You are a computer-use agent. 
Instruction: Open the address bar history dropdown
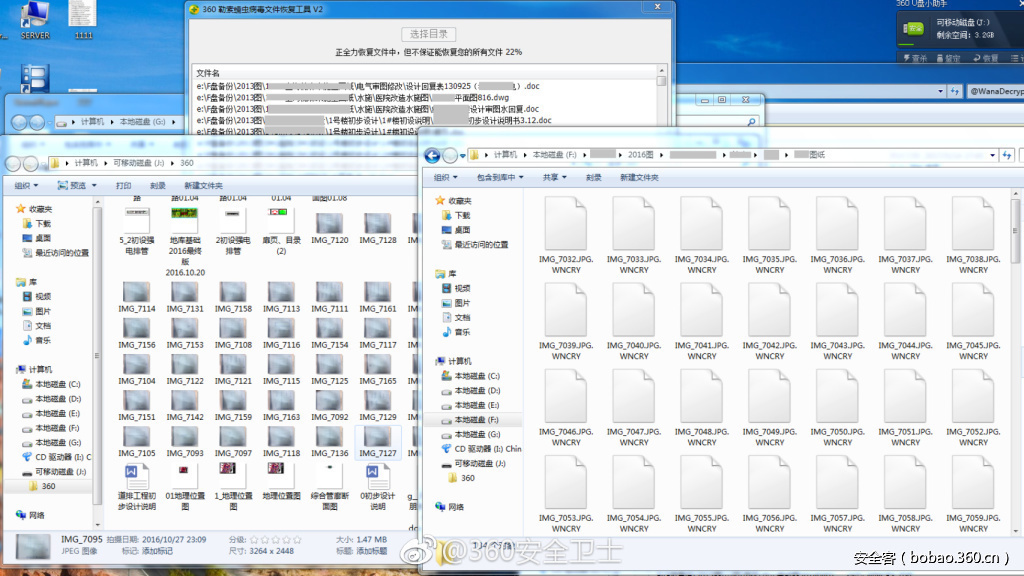pos(992,156)
